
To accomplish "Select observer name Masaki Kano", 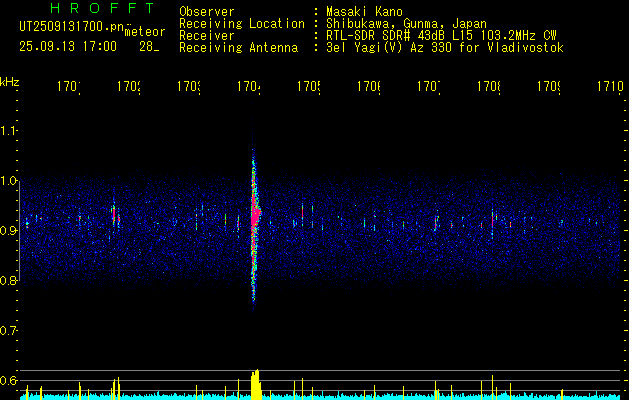I will coord(364,12).
